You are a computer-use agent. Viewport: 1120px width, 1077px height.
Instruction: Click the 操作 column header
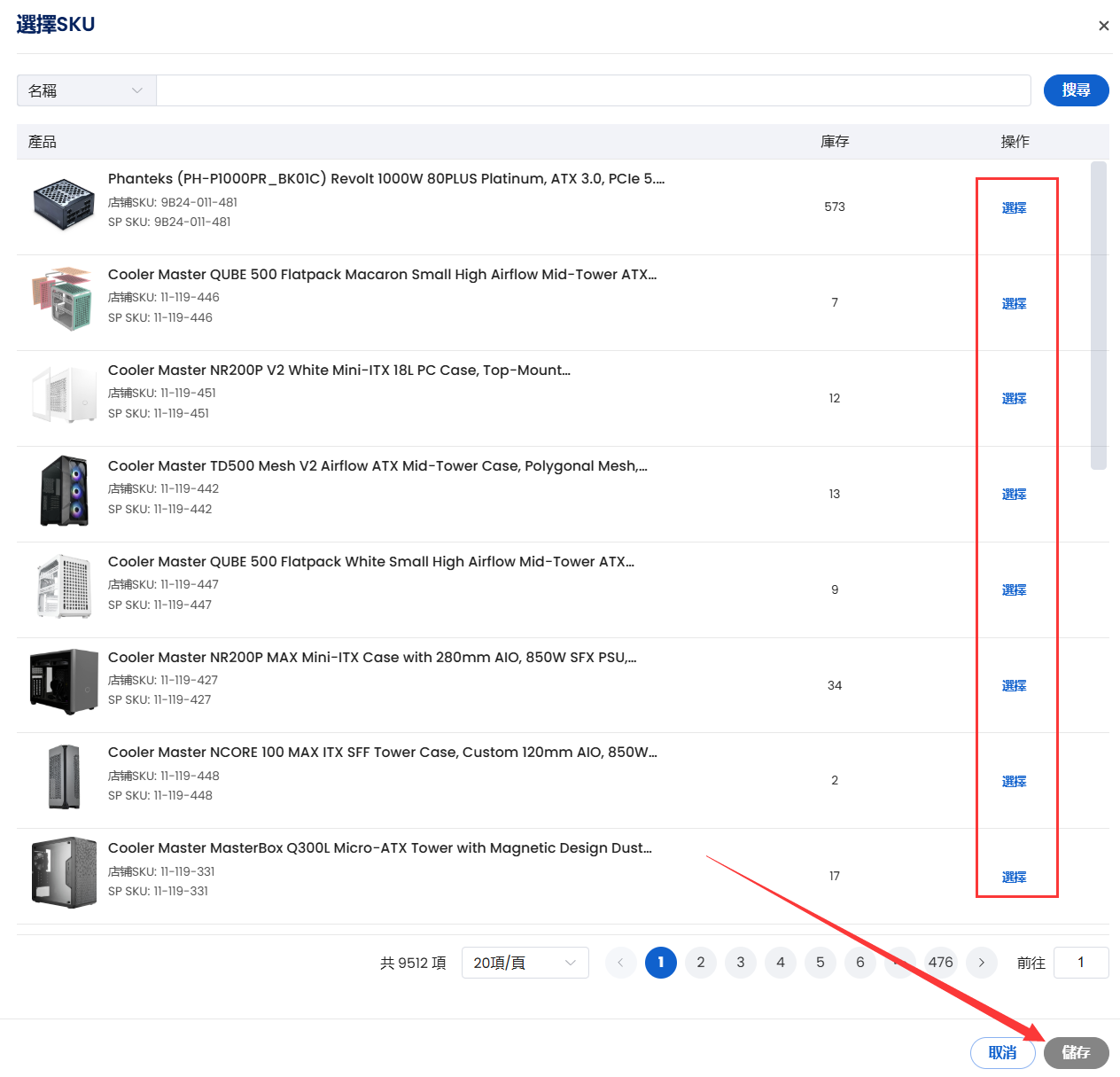pos(1015,142)
